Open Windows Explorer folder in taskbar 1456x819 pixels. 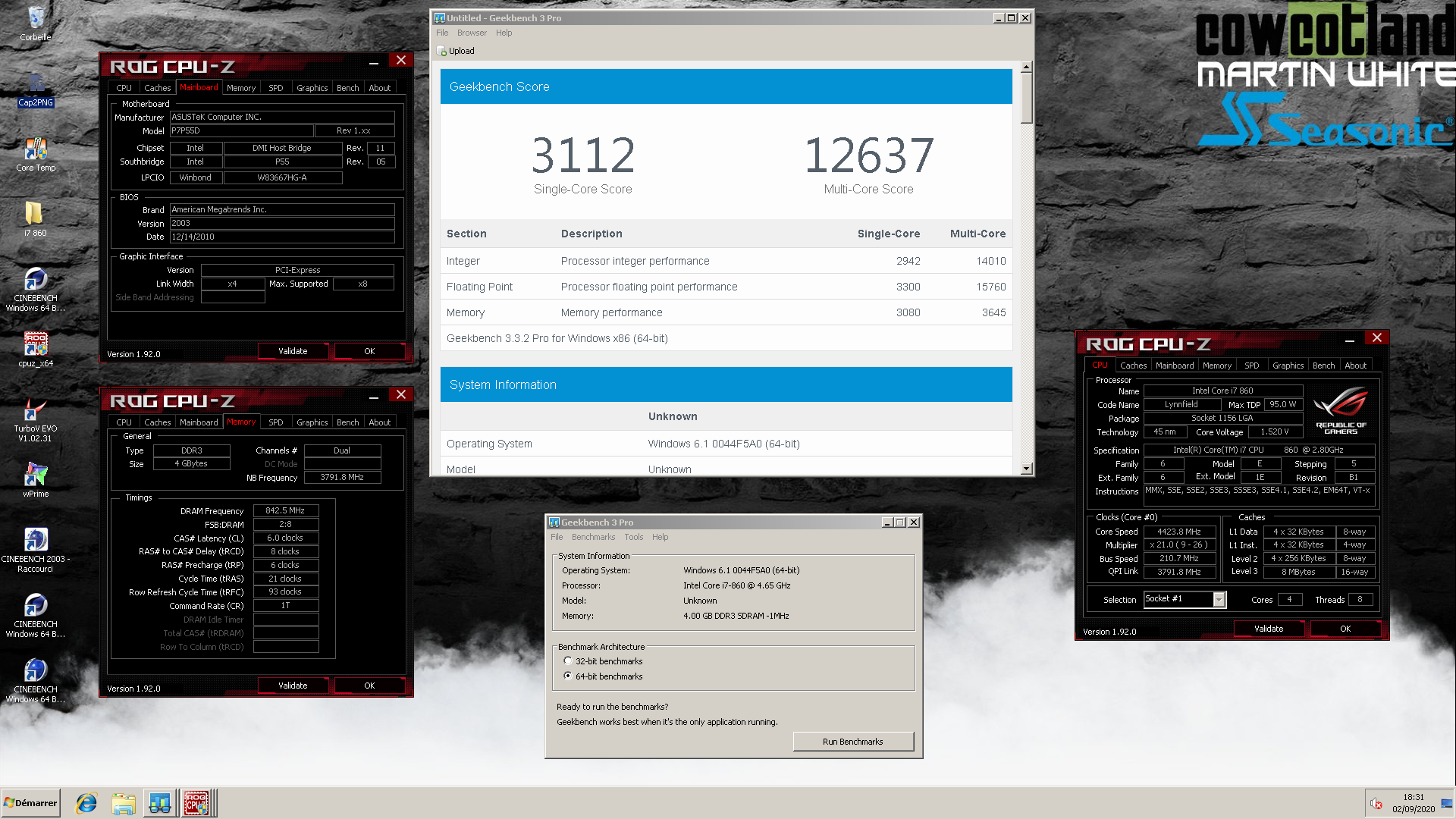click(123, 803)
